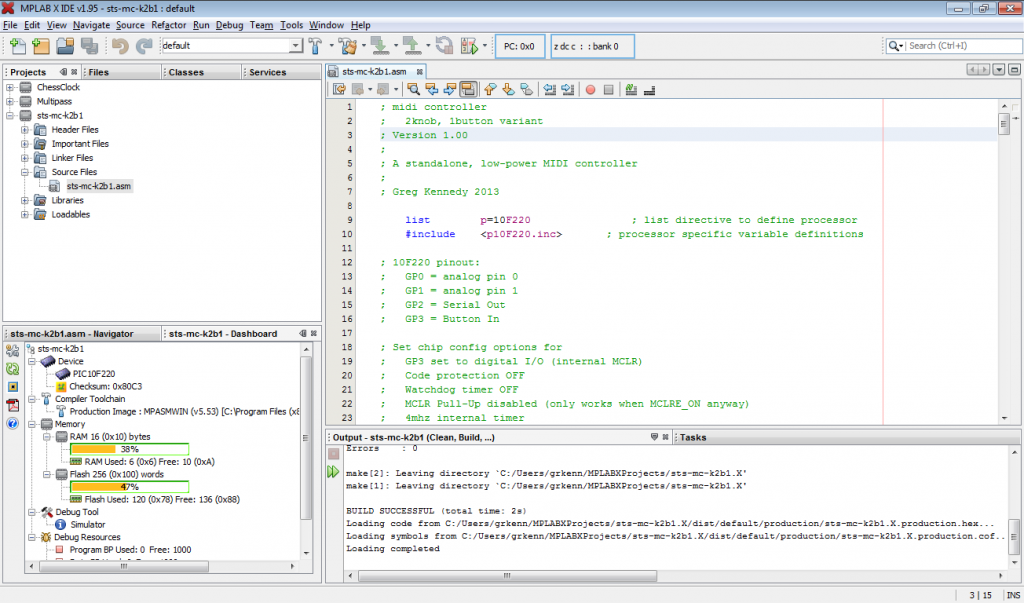Select sts-mc-k2b1.asm in Source Files
1024x603 pixels.
(99, 186)
